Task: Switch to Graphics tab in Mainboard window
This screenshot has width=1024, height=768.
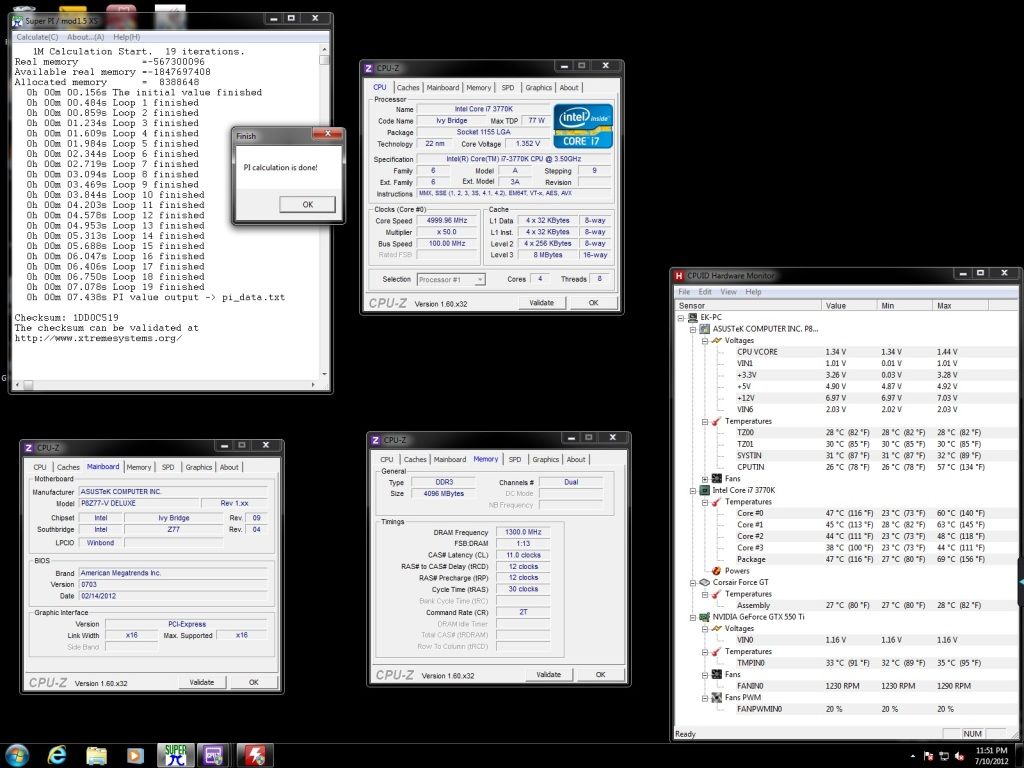Action: [x=199, y=468]
